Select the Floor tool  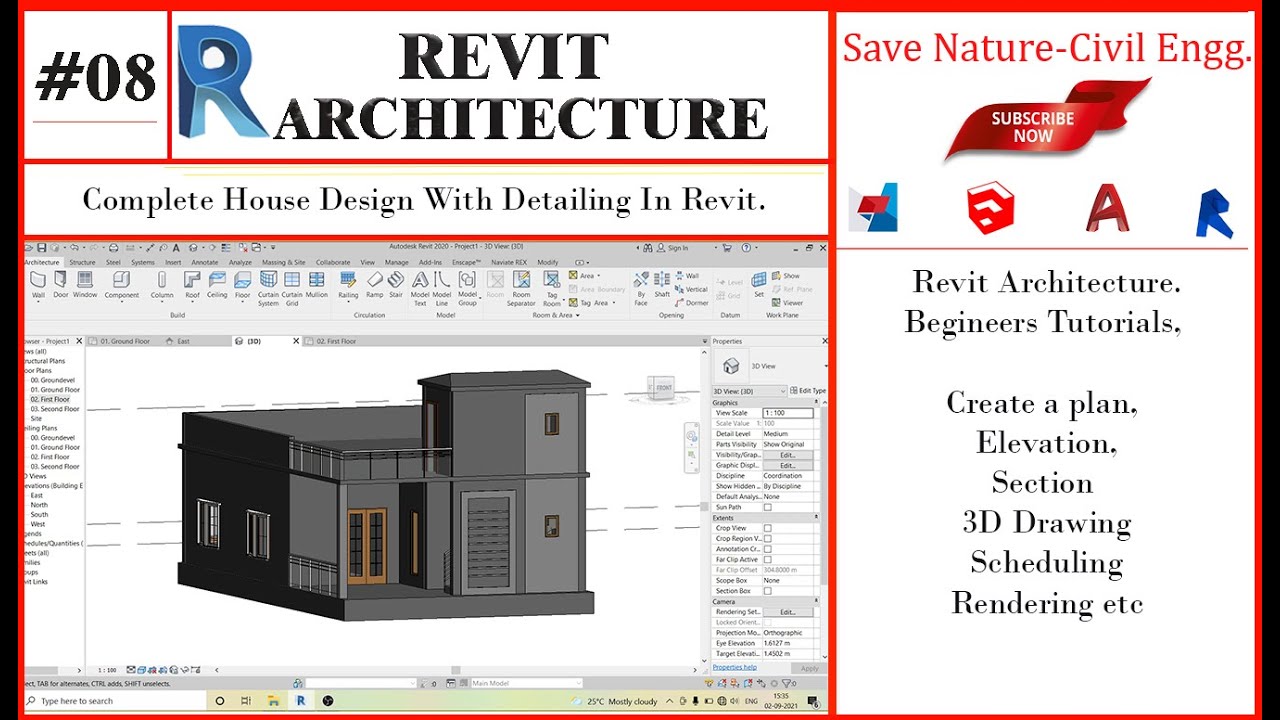242,284
